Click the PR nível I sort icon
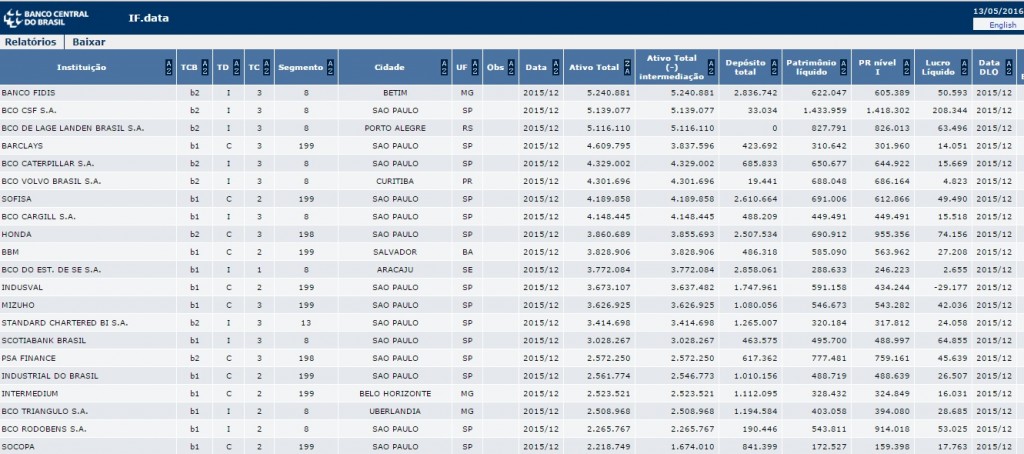The width and height of the screenshot is (1024, 454). pos(906,68)
